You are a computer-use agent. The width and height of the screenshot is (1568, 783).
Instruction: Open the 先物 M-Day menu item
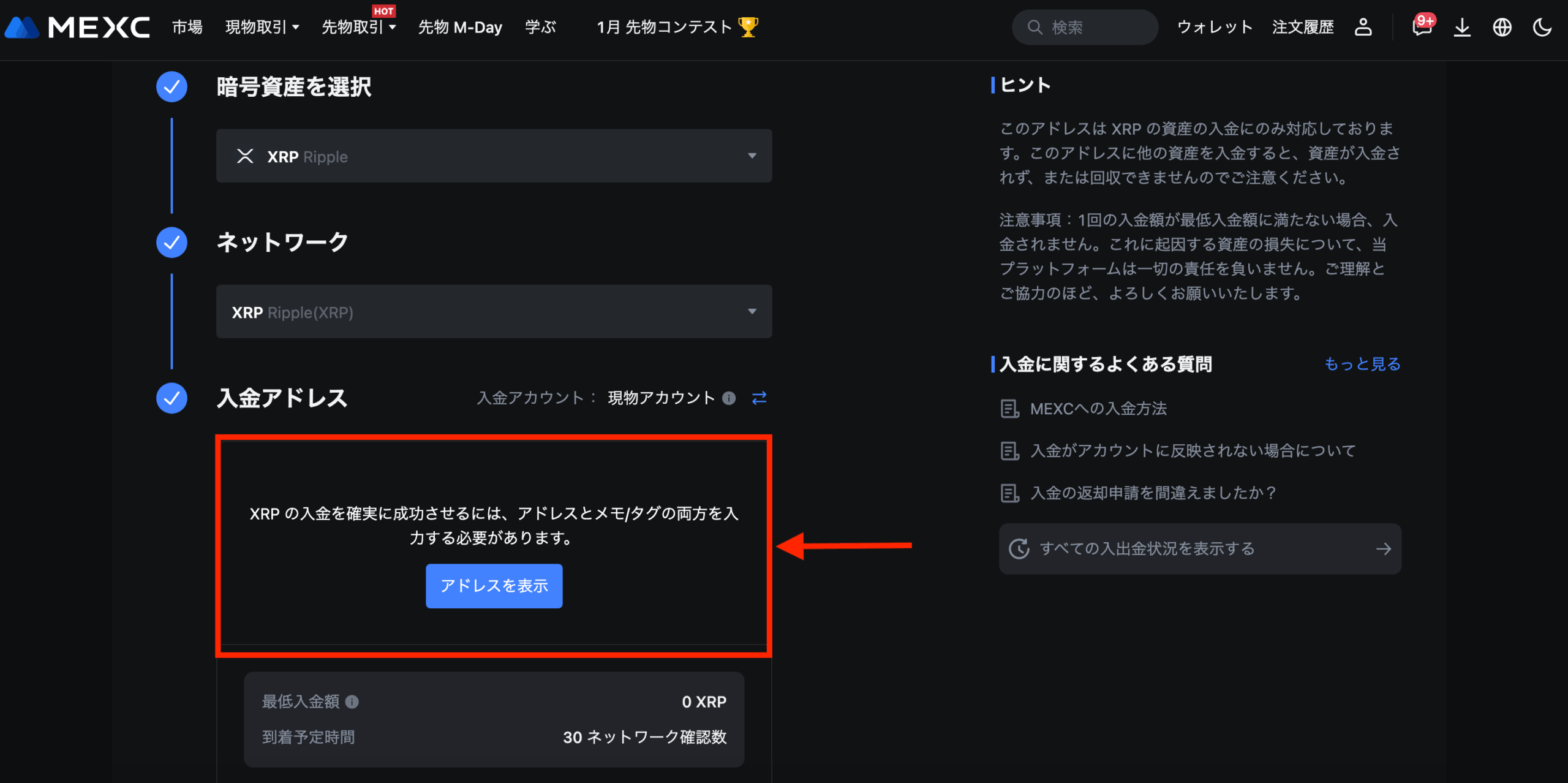point(460,27)
